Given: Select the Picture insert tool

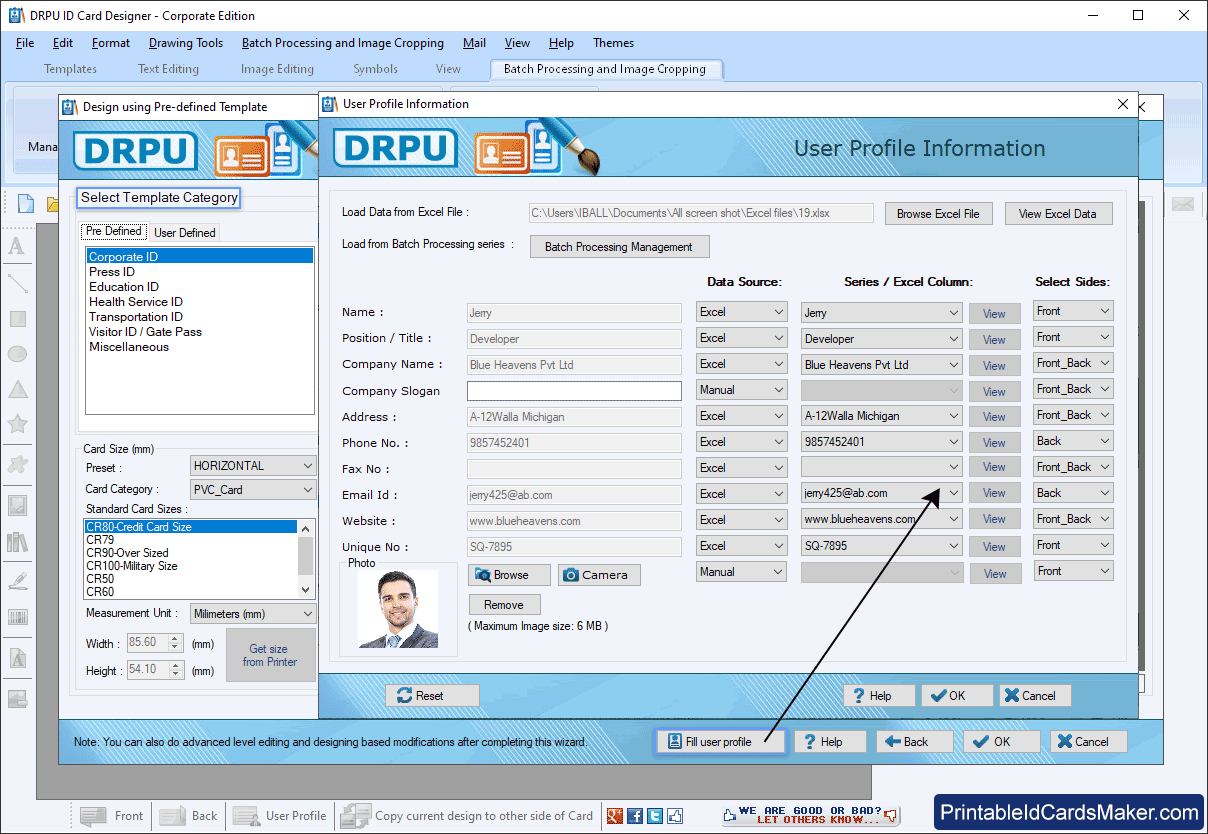Looking at the screenshot, I should tap(17, 505).
